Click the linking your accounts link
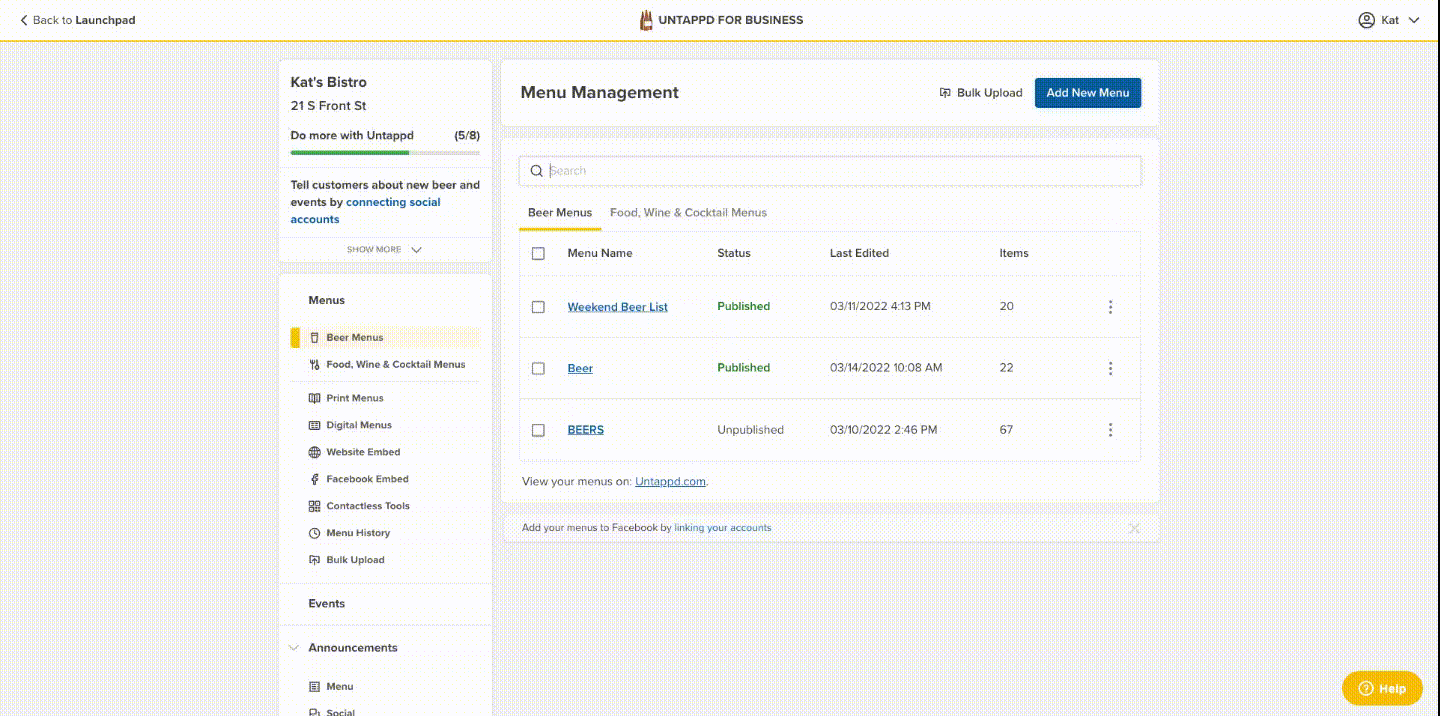 [x=723, y=528]
